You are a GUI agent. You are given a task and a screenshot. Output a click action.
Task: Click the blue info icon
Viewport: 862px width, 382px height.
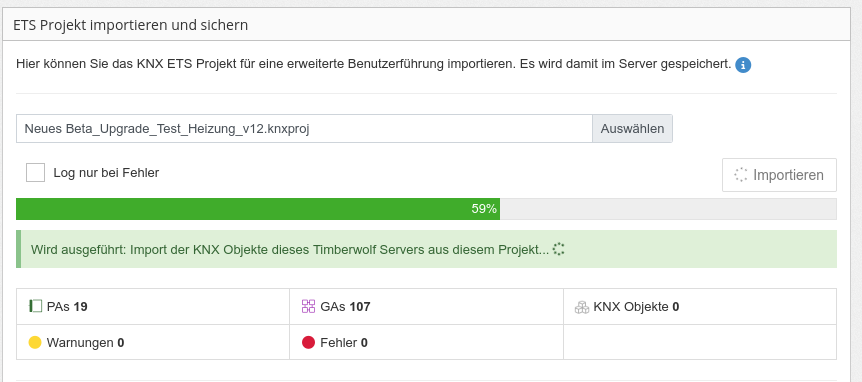[743, 65]
